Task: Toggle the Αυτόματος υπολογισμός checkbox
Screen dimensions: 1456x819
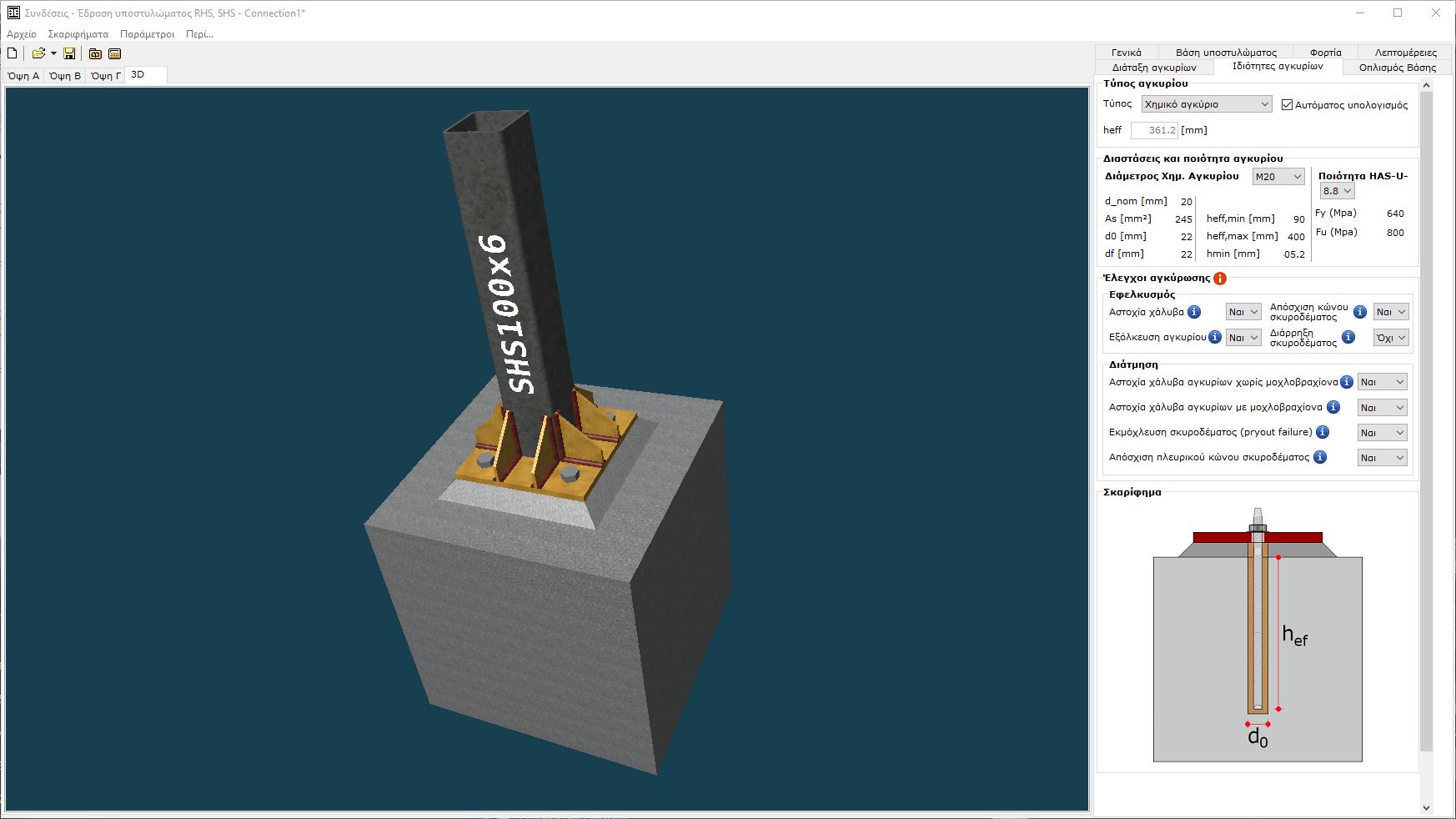Action: tap(1287, 105)
